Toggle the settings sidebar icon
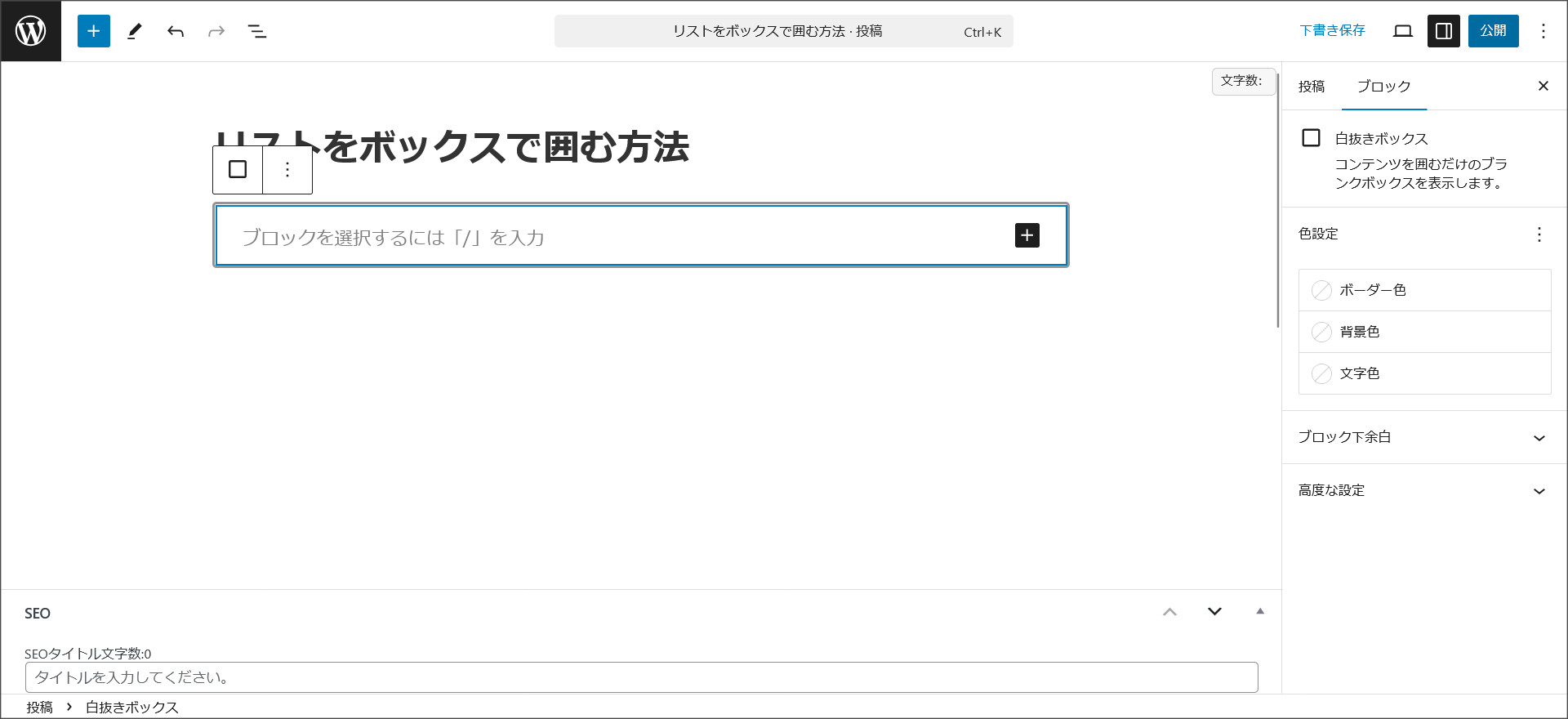The image size is (1568, 719). (1444, 31)
